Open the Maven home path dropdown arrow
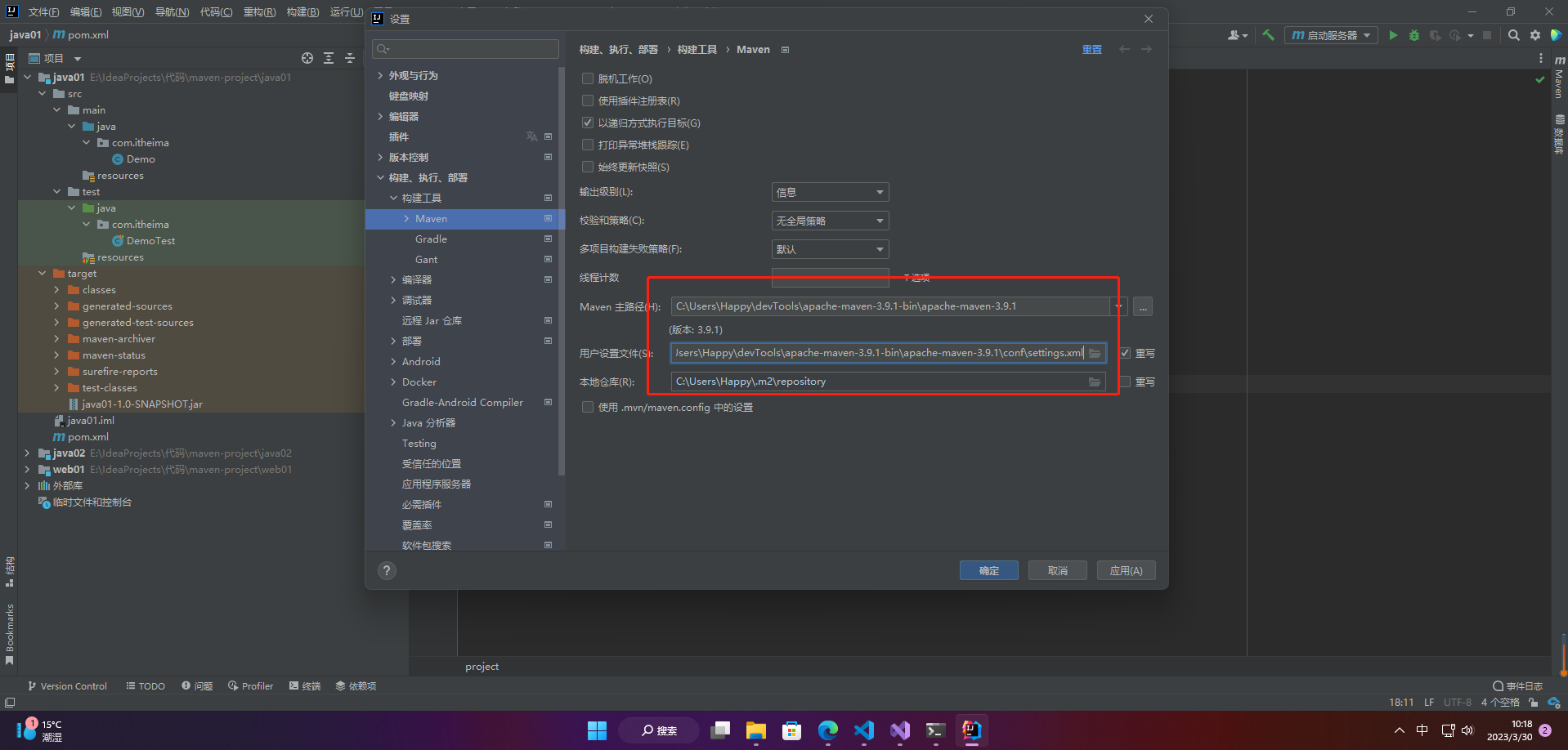The image size is (1568, 750). coord(1118,306)
